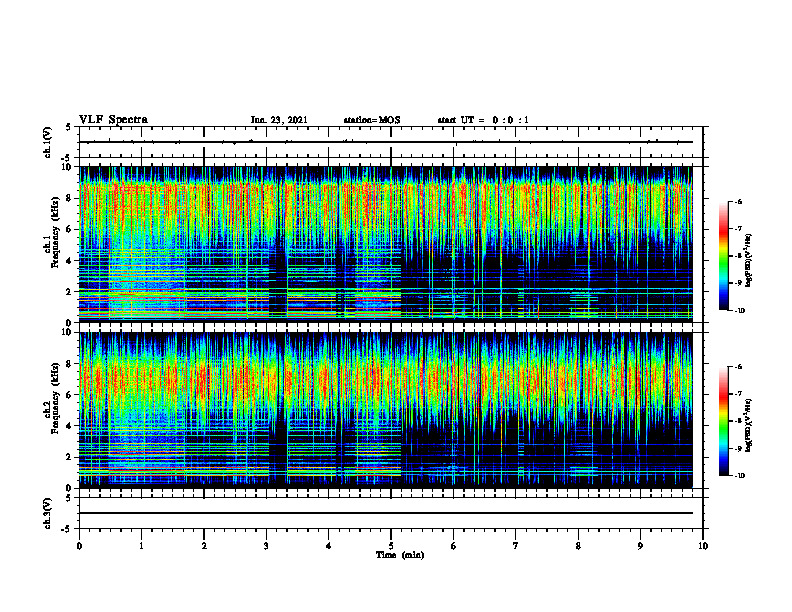The image size is (792, 612).
Task: Click the ch.1 spectrogram color scale bar
Action: 723,256
